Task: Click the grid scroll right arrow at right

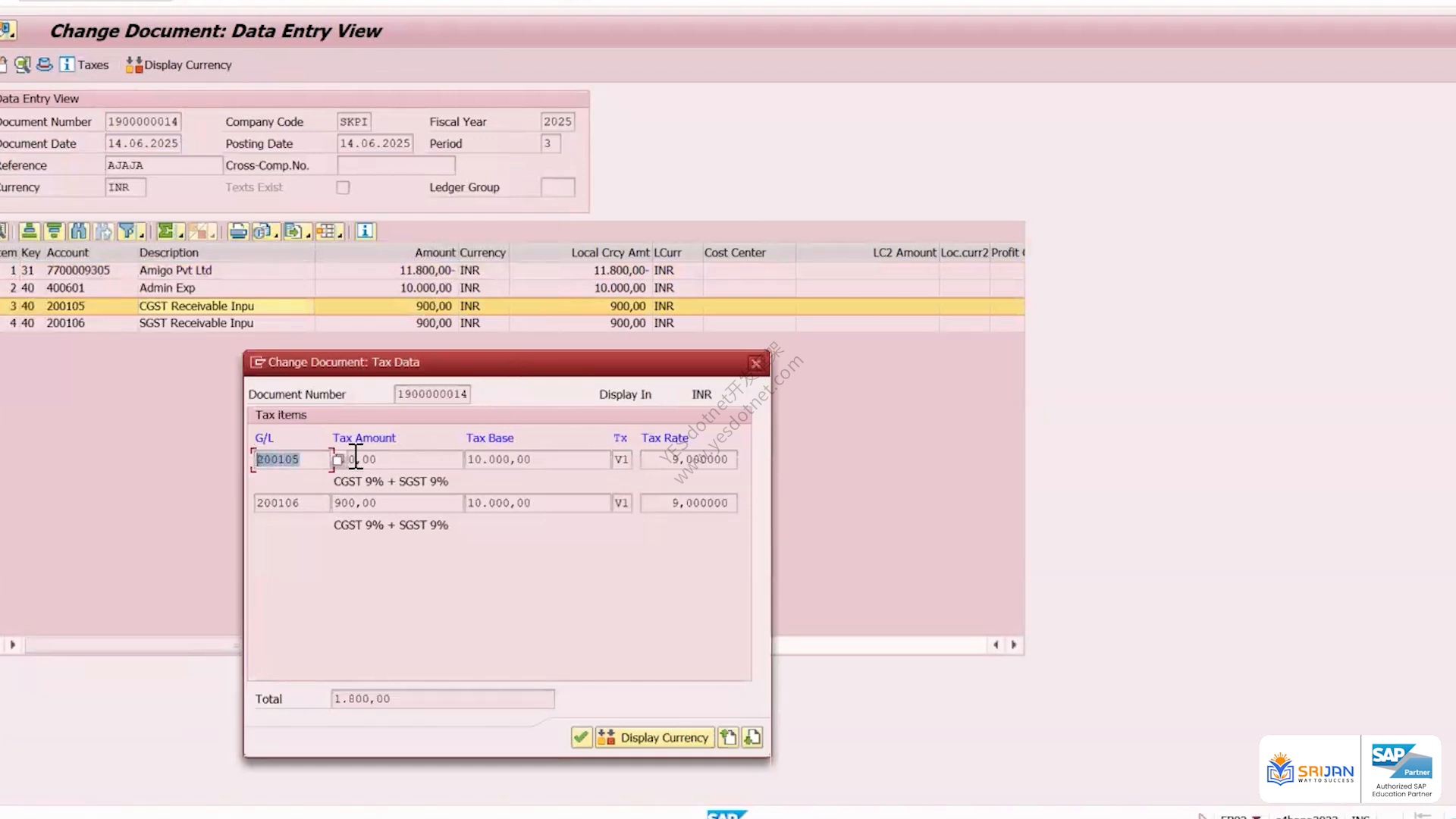Action: (1014, 645)
